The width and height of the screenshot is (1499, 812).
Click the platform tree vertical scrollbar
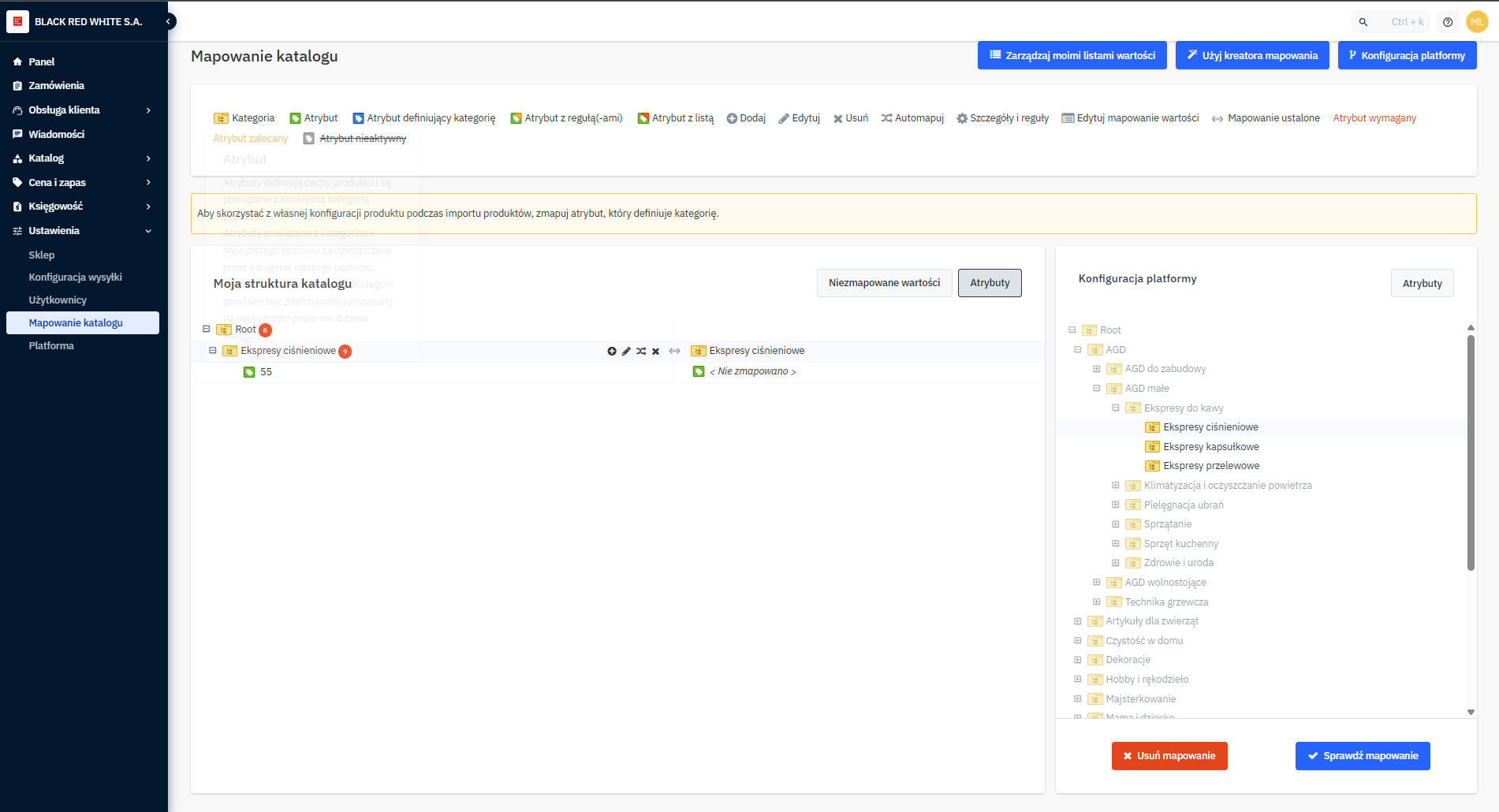pyautogui.click(x=1471, y=452)
